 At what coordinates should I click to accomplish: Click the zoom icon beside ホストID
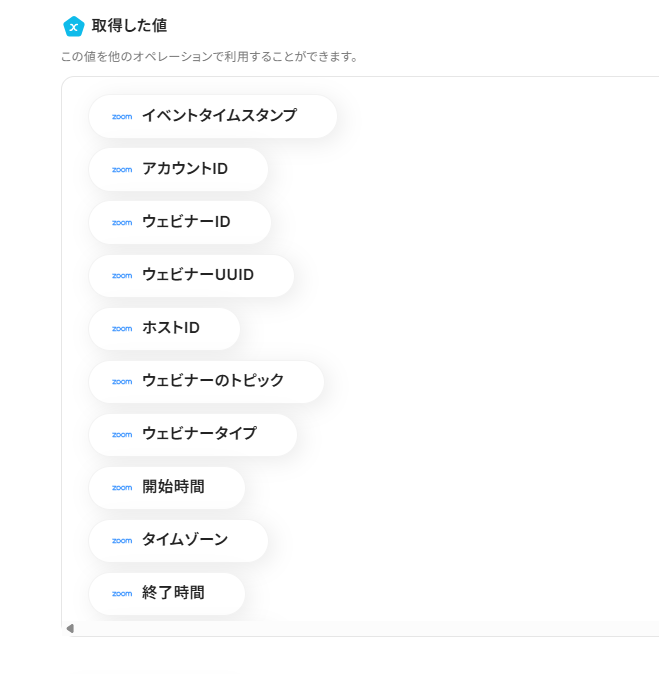pos(122,329)
